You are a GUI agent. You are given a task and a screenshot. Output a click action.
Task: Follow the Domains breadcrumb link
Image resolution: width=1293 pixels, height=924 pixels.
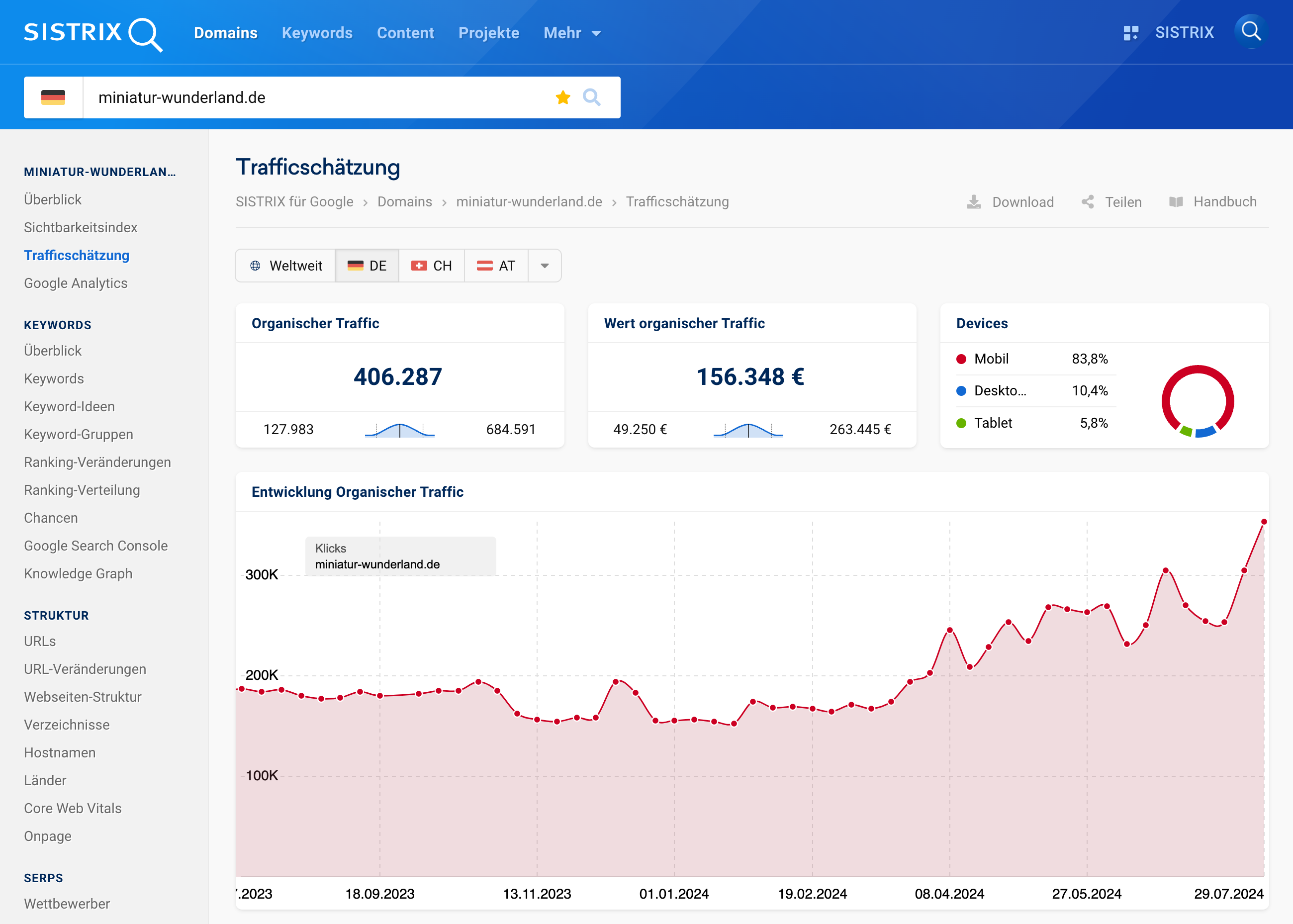click(x=404, y=202)
